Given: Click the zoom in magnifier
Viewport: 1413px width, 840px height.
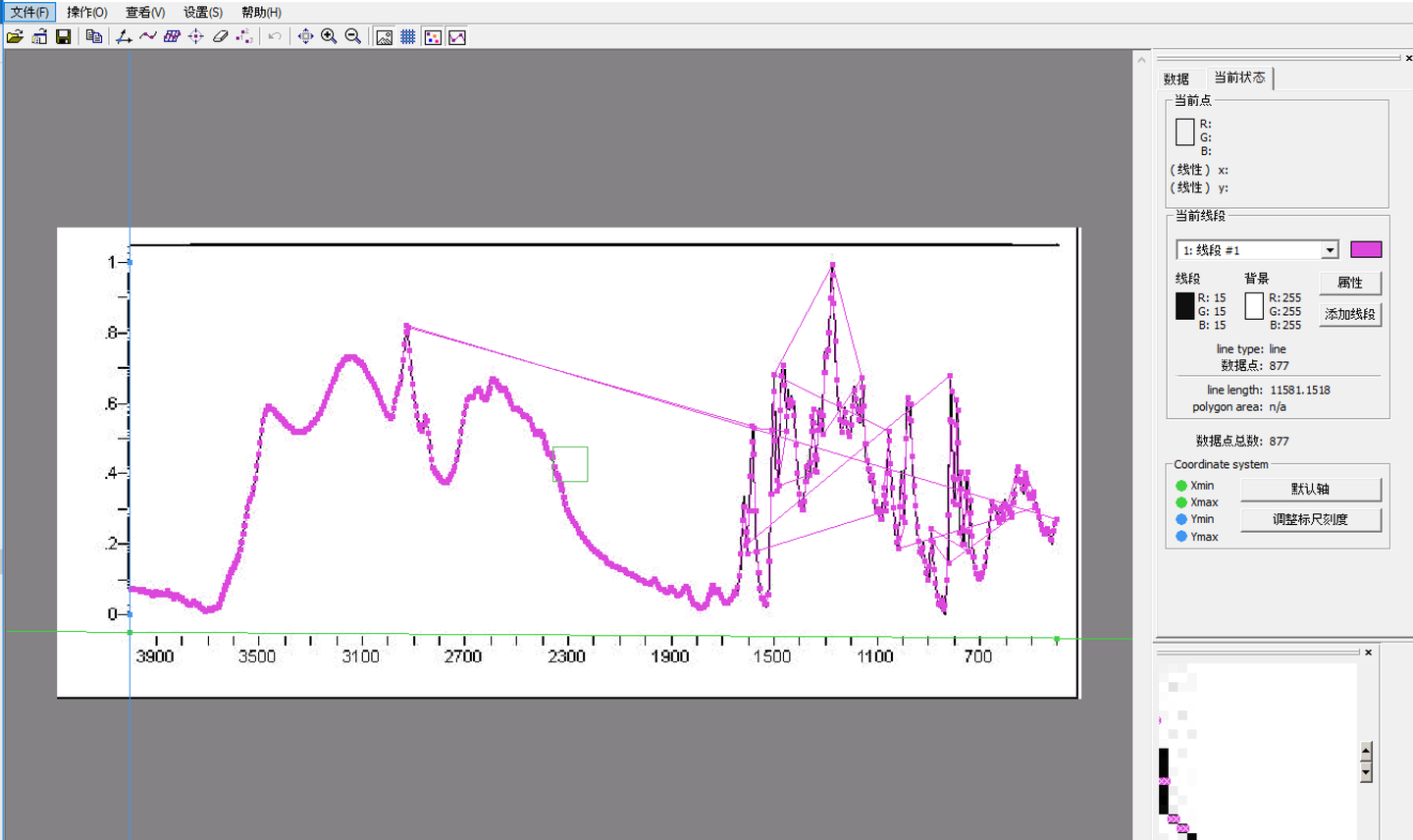Looking at the screenshot, I should (330, 37).
